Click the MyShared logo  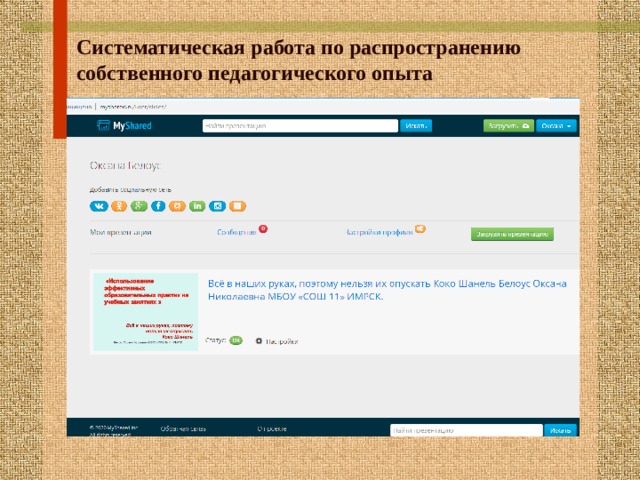[124, 126]
